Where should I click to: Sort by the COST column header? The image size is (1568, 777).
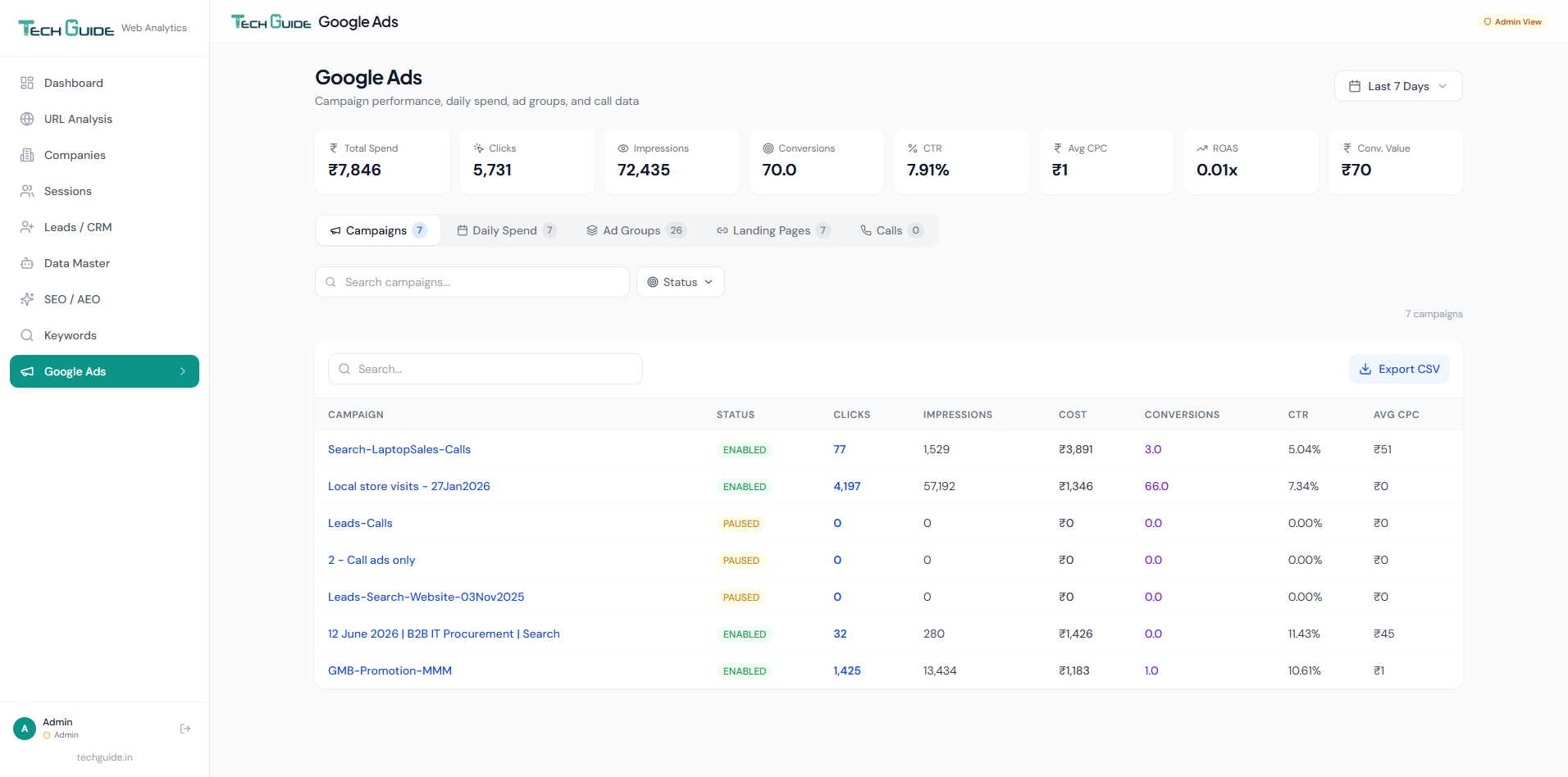pos(1073,415)
